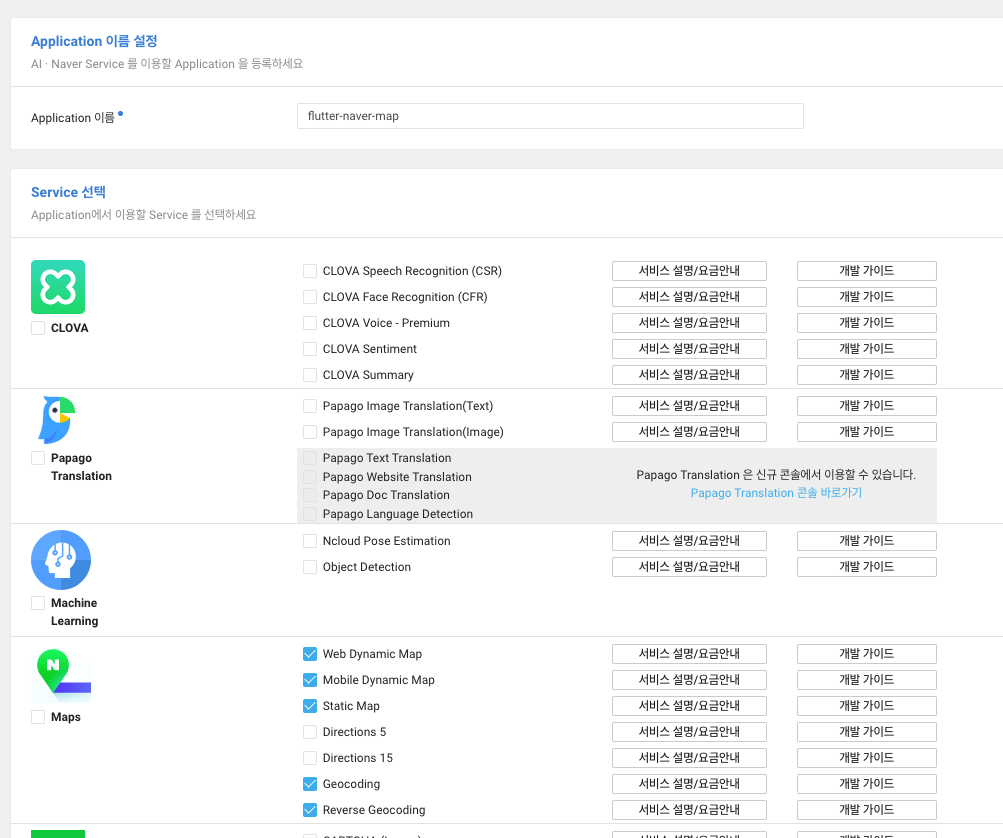Check the CLOVA group checkbox
This screenshot has width=1003, height=838.
click(38, 328)
